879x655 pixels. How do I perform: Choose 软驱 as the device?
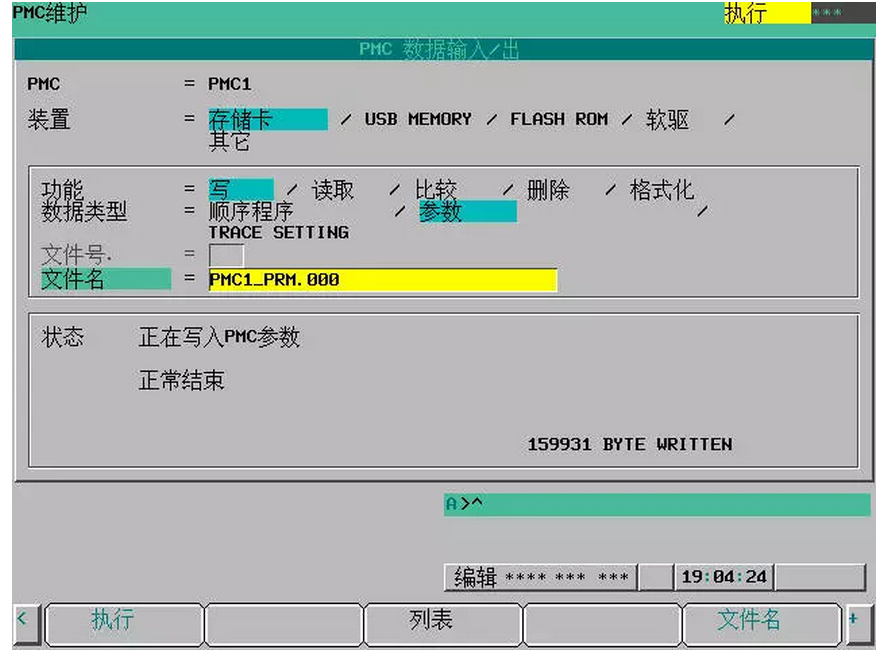click(x=667, y=120)
